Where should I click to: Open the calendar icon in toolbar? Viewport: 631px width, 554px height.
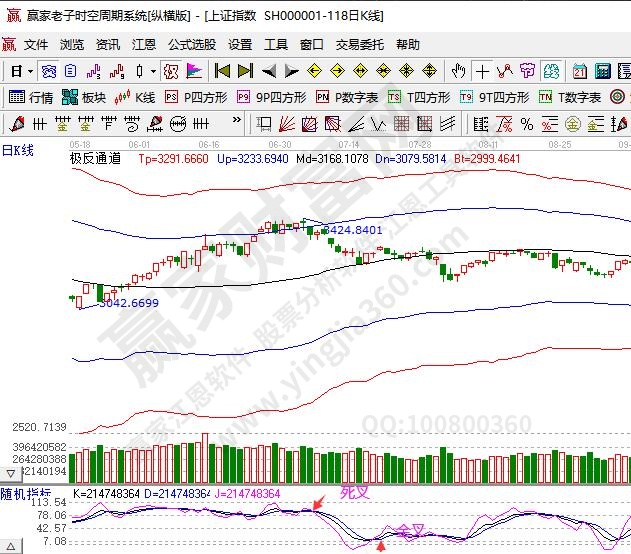click(x=580, y=71)
